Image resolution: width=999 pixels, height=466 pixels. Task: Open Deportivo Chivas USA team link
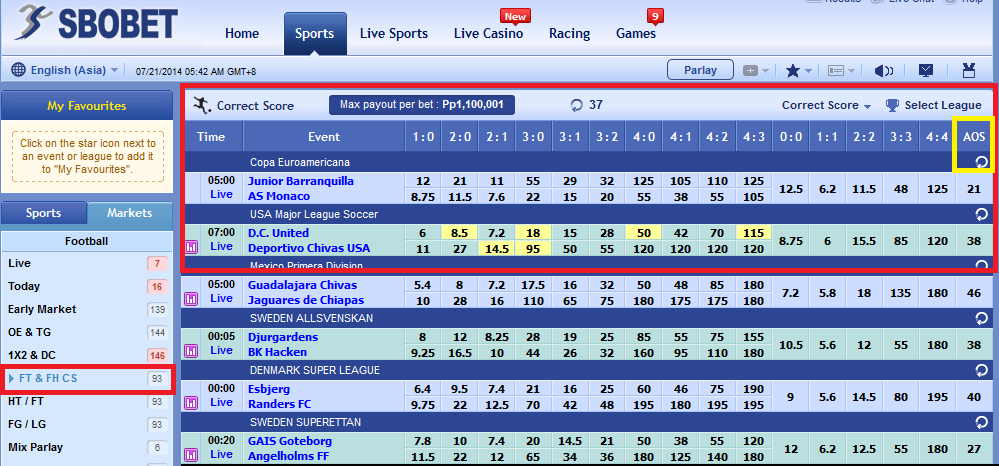point(308,248)
